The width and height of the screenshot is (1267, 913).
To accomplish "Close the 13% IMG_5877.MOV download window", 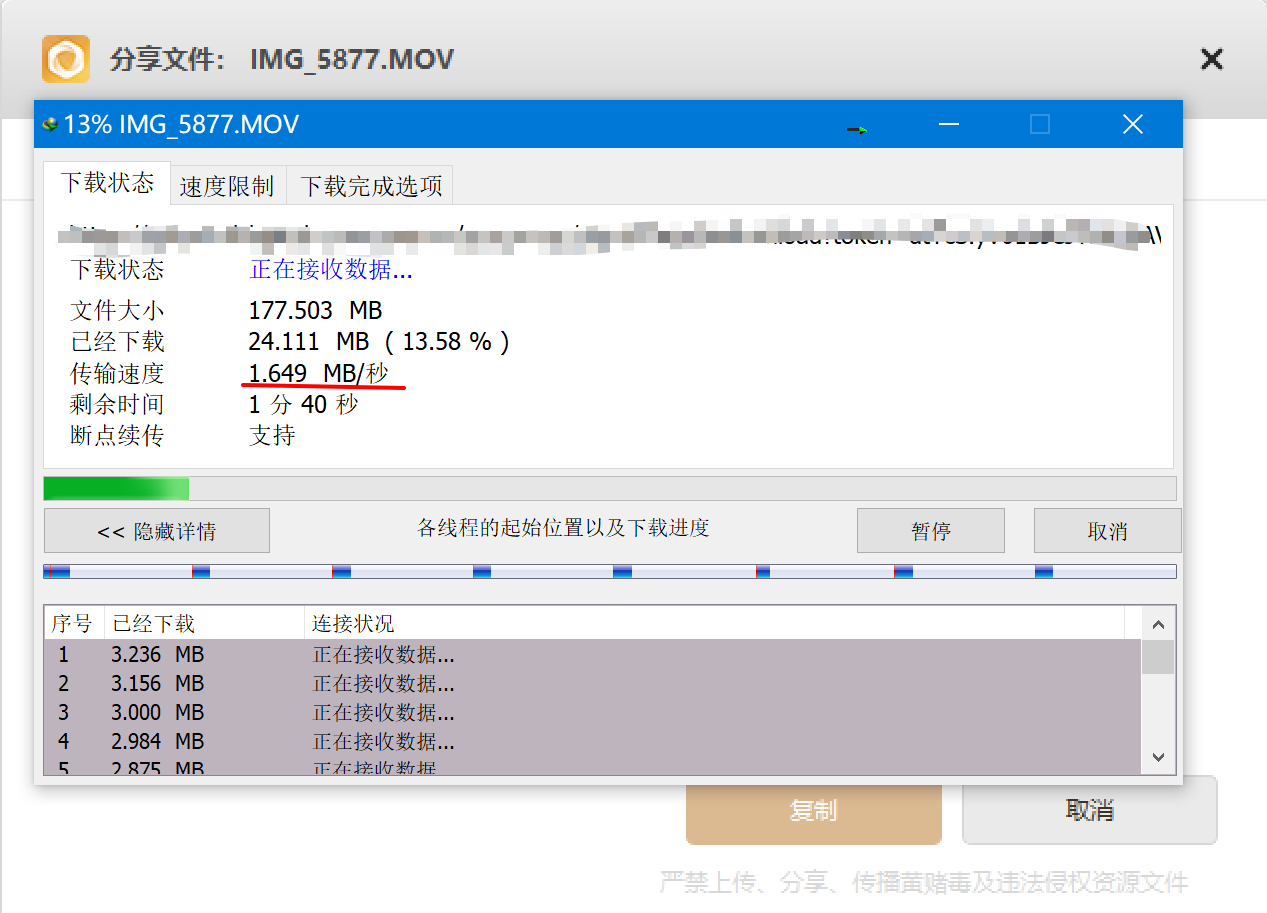I will [x=1133, y=124].
